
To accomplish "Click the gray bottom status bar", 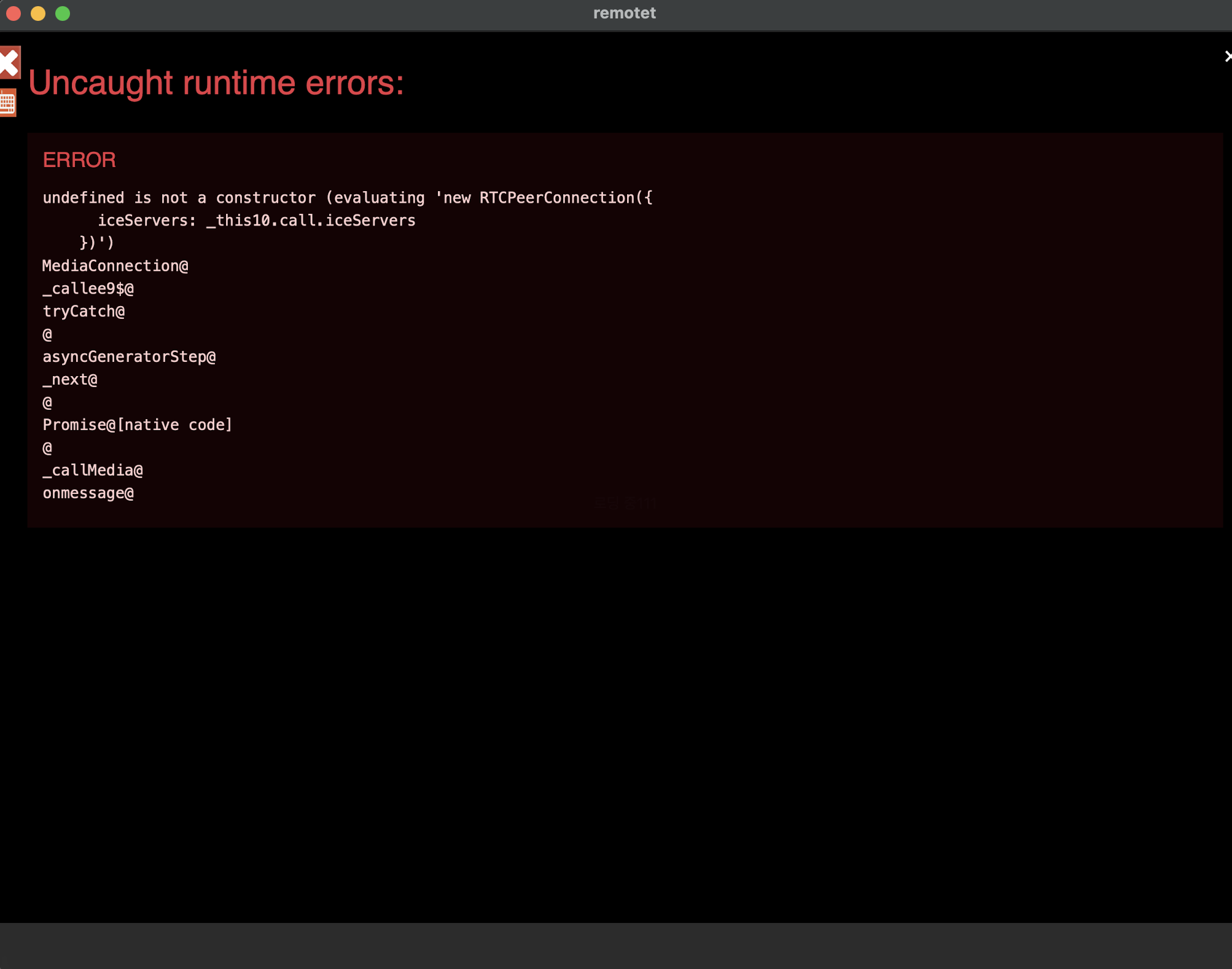I will [615, 945].
